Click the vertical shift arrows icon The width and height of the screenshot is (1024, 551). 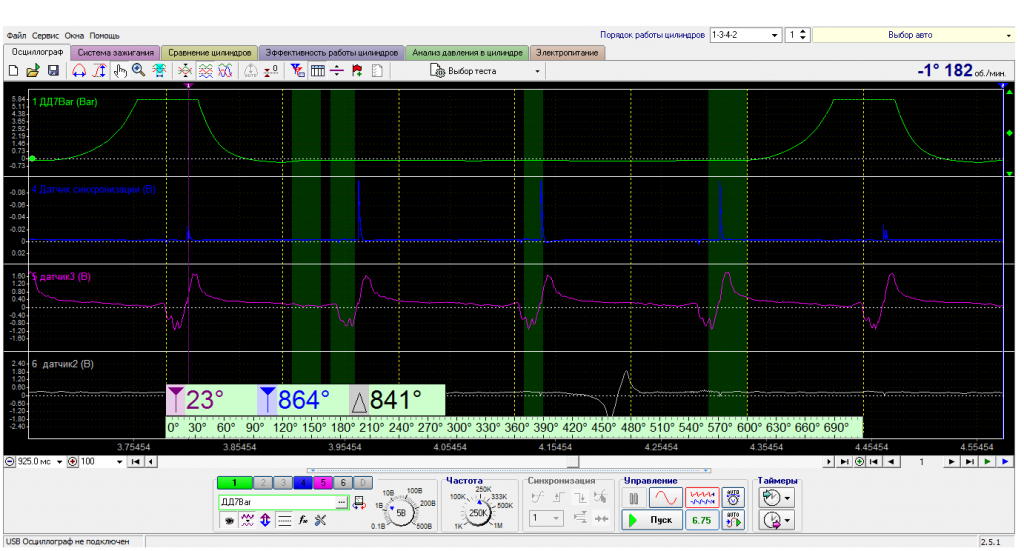pyautogui.click(x=265, y=520)
